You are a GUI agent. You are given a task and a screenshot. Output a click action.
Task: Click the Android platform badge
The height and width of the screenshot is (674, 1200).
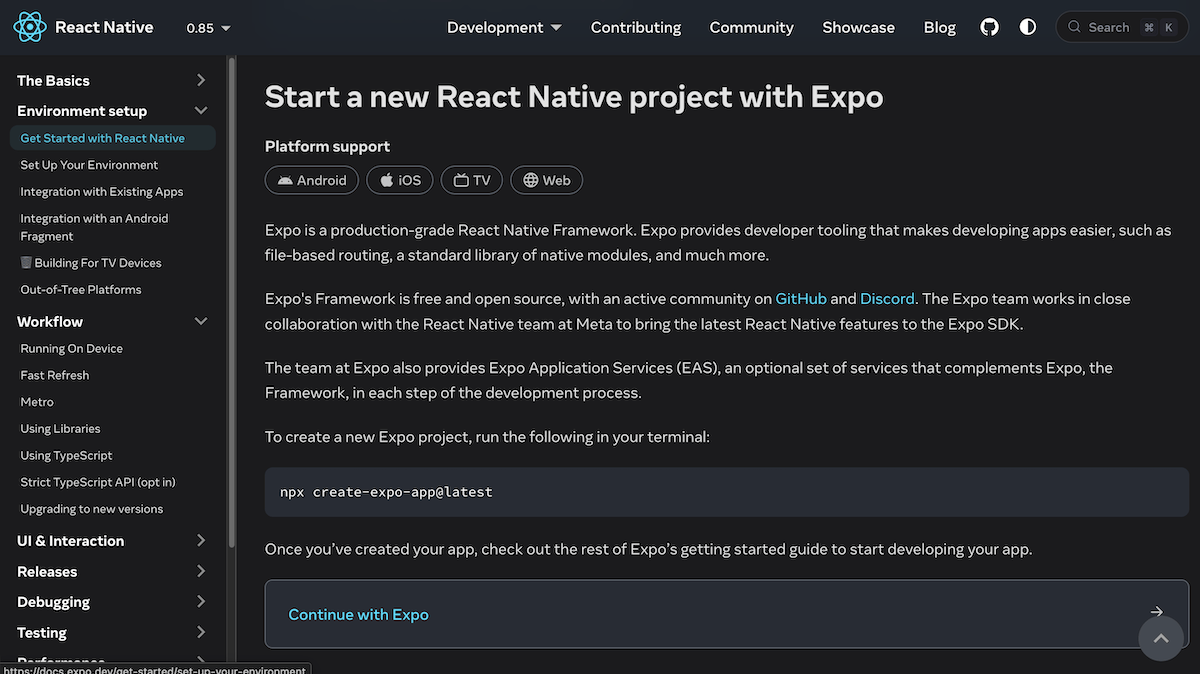(x=312, y=180)
